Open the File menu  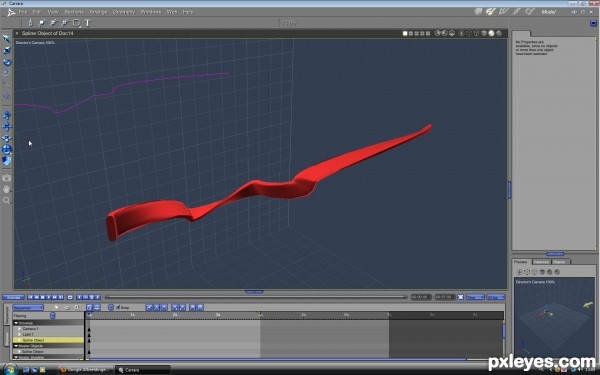coord(23,12)
